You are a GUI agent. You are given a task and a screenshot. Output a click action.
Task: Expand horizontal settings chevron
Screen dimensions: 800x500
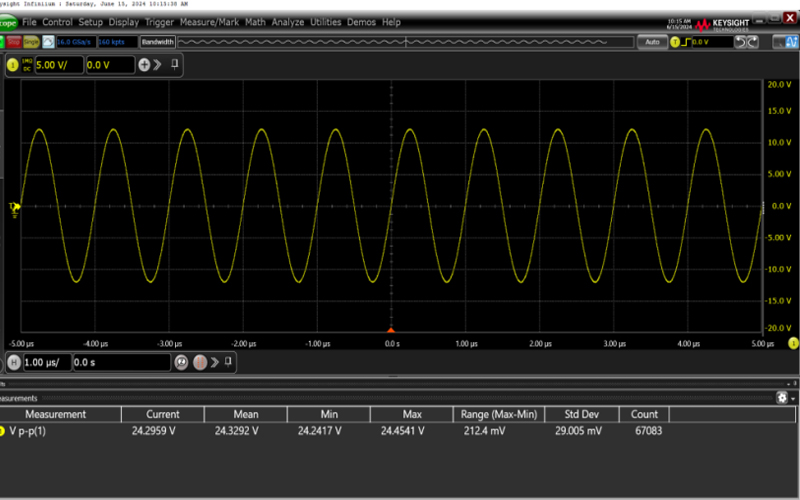click(213, 362)
